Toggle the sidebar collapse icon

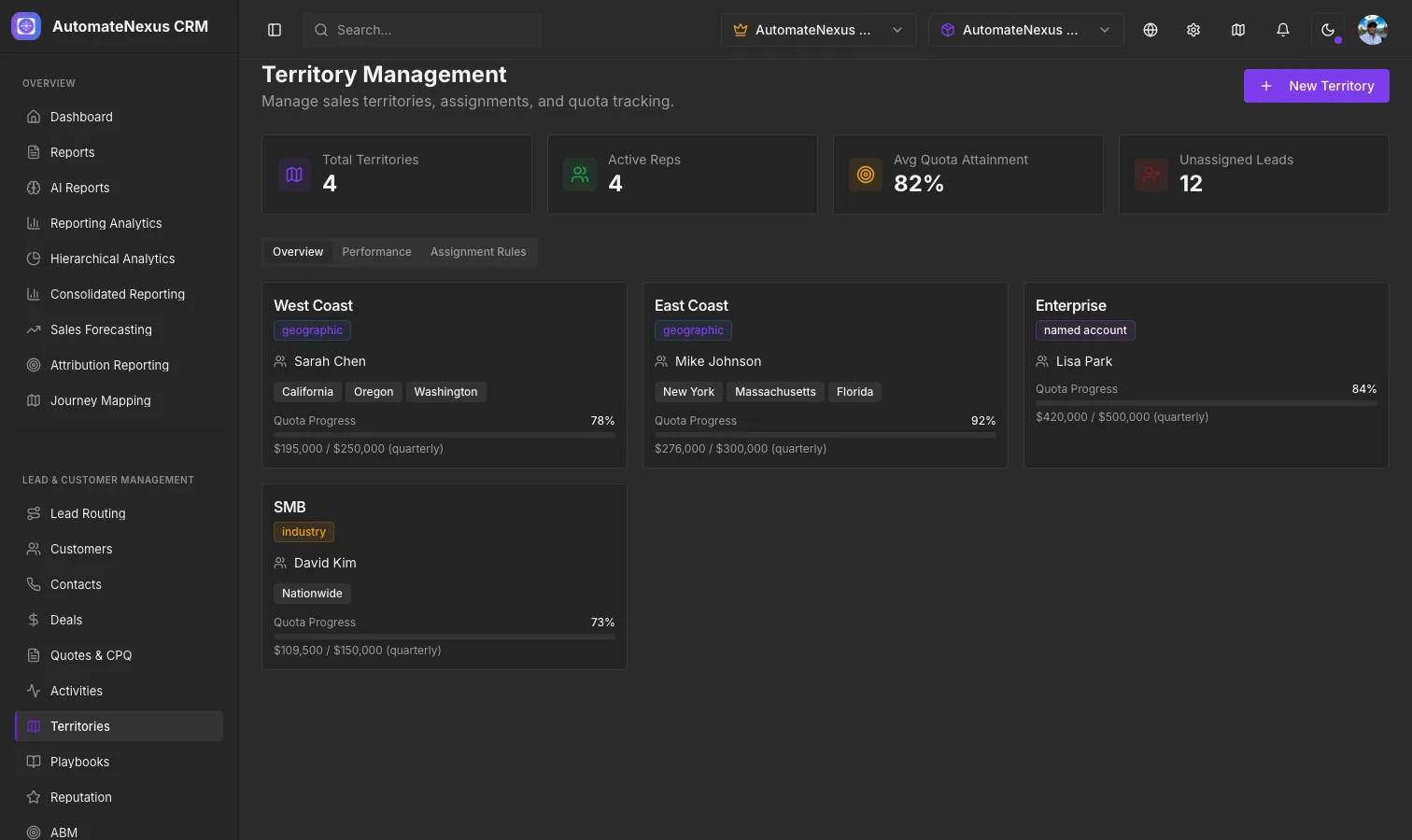pyautogui.click(x=275, y=30)
